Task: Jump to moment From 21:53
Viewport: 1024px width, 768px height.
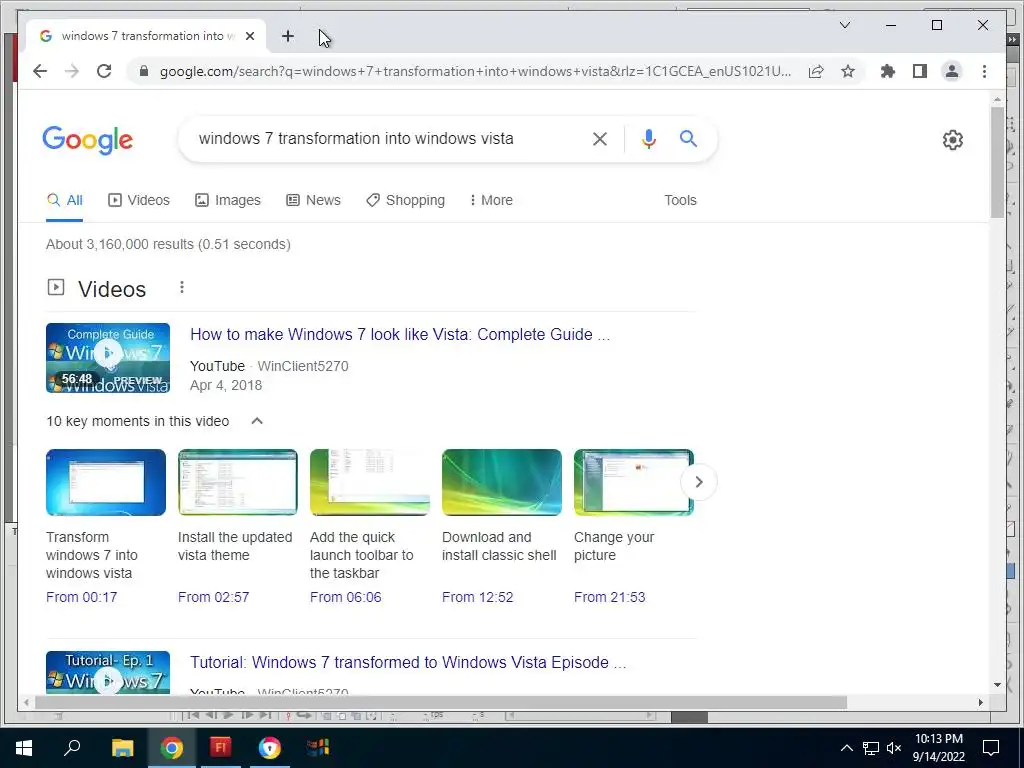Action: click(x=609, y=598)
